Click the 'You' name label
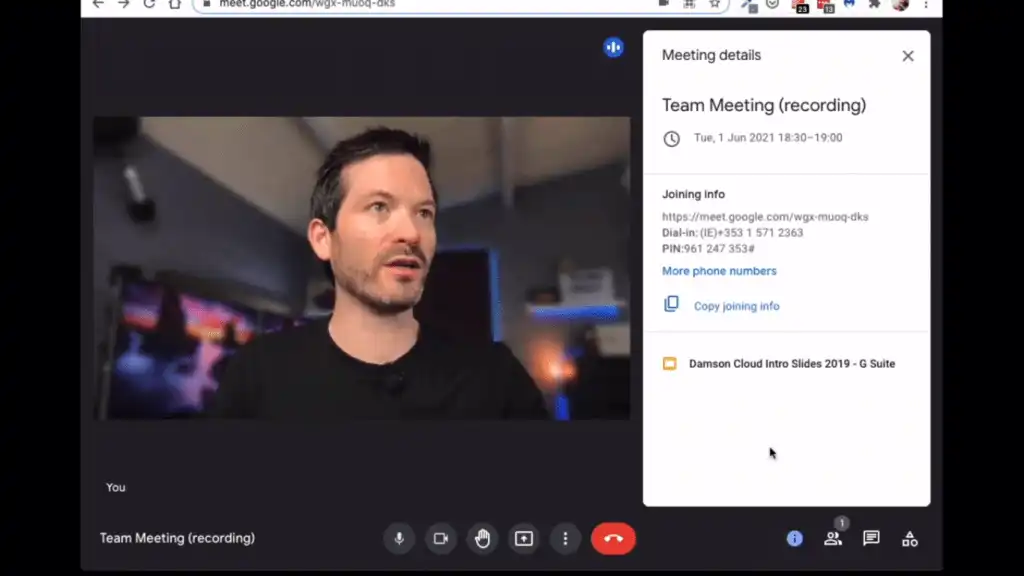The height and width of the screenshot is (576, 1024). tap(116, 488)
